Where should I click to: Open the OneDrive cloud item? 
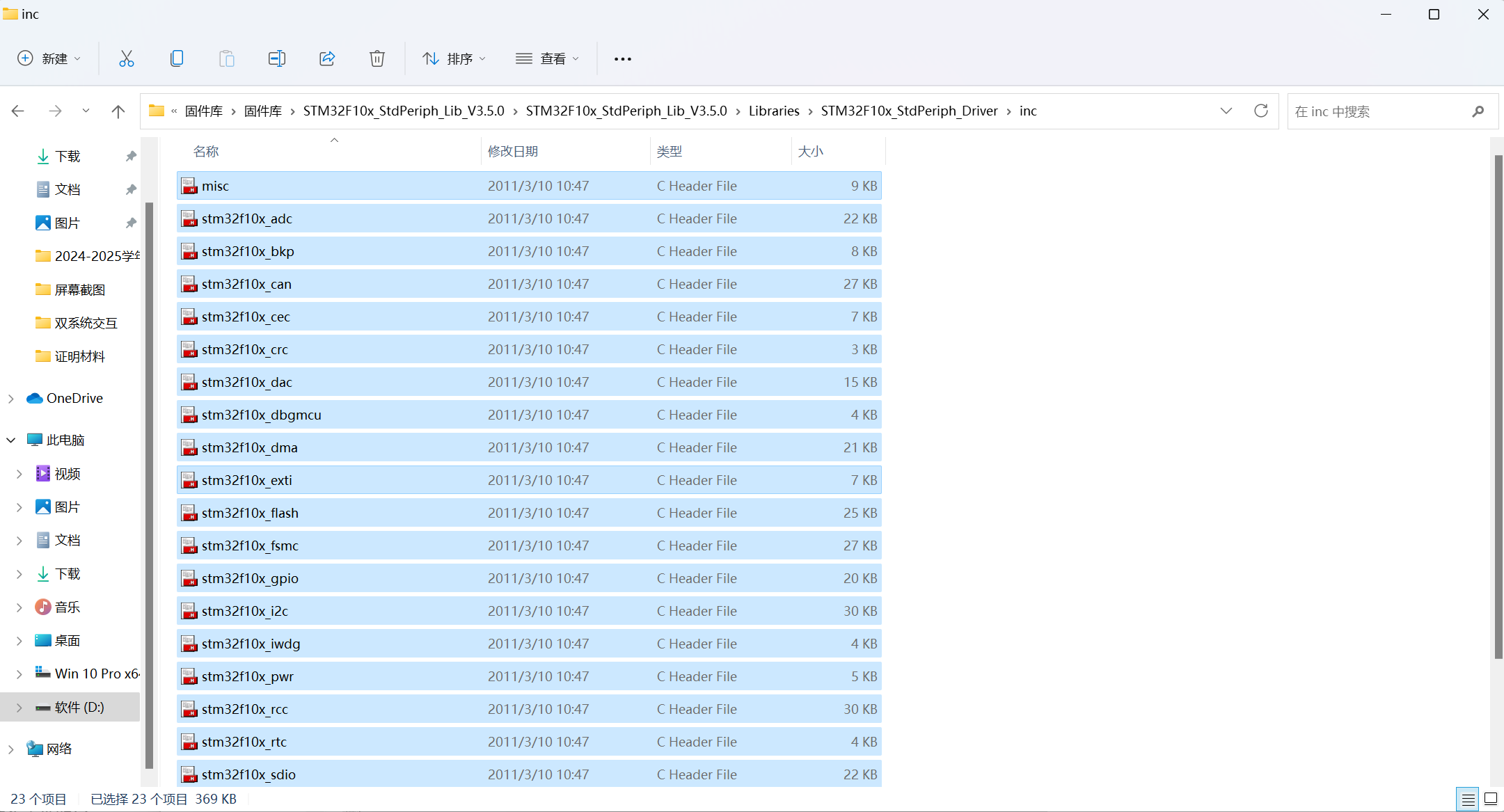[65, 398]
